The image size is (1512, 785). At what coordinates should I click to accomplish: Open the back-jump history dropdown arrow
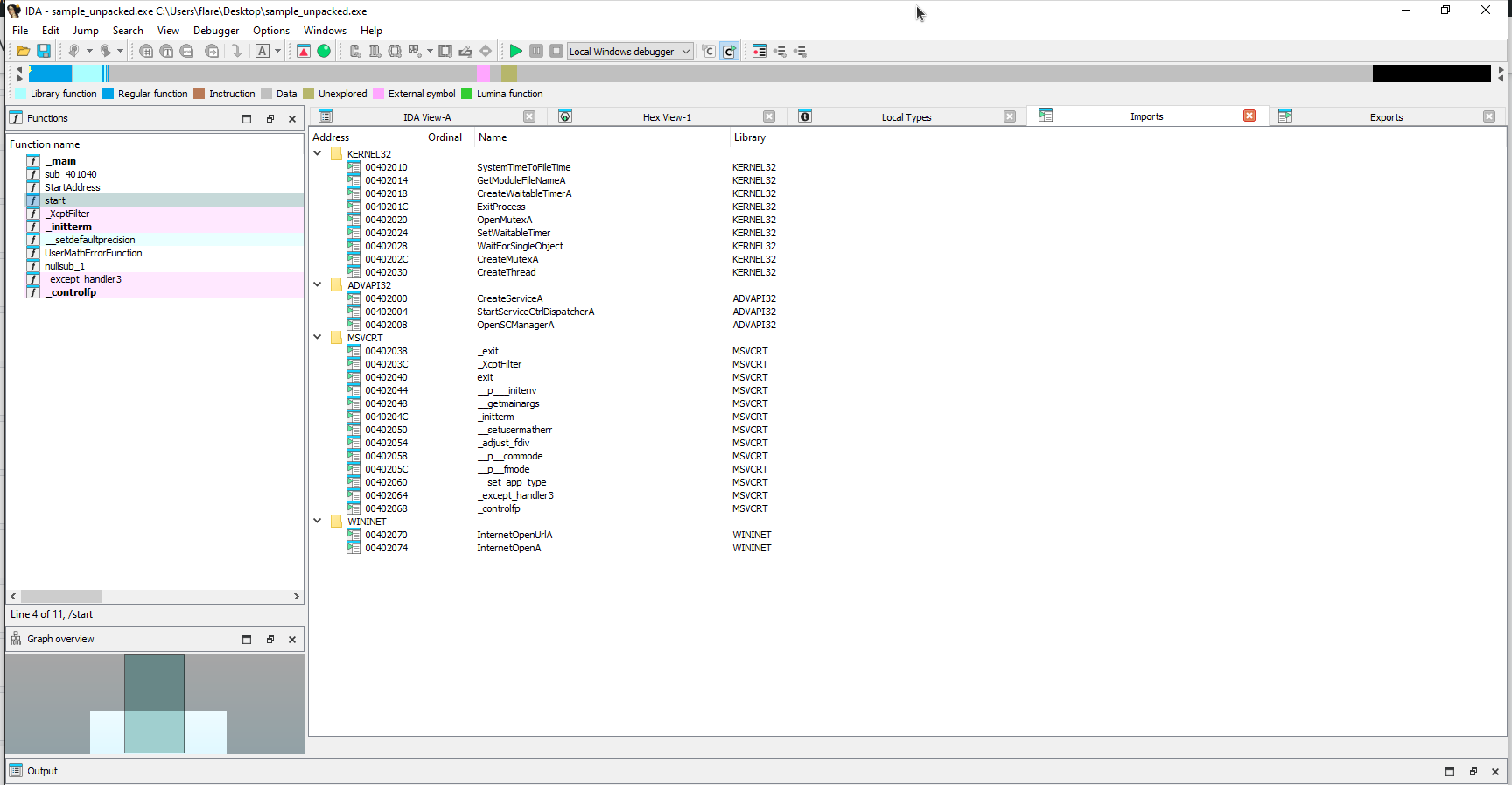point(89,52)
